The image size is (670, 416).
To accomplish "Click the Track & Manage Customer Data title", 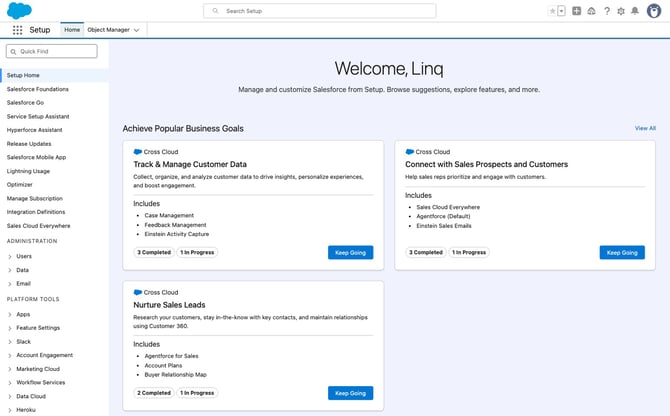I will tap(190, 164).
